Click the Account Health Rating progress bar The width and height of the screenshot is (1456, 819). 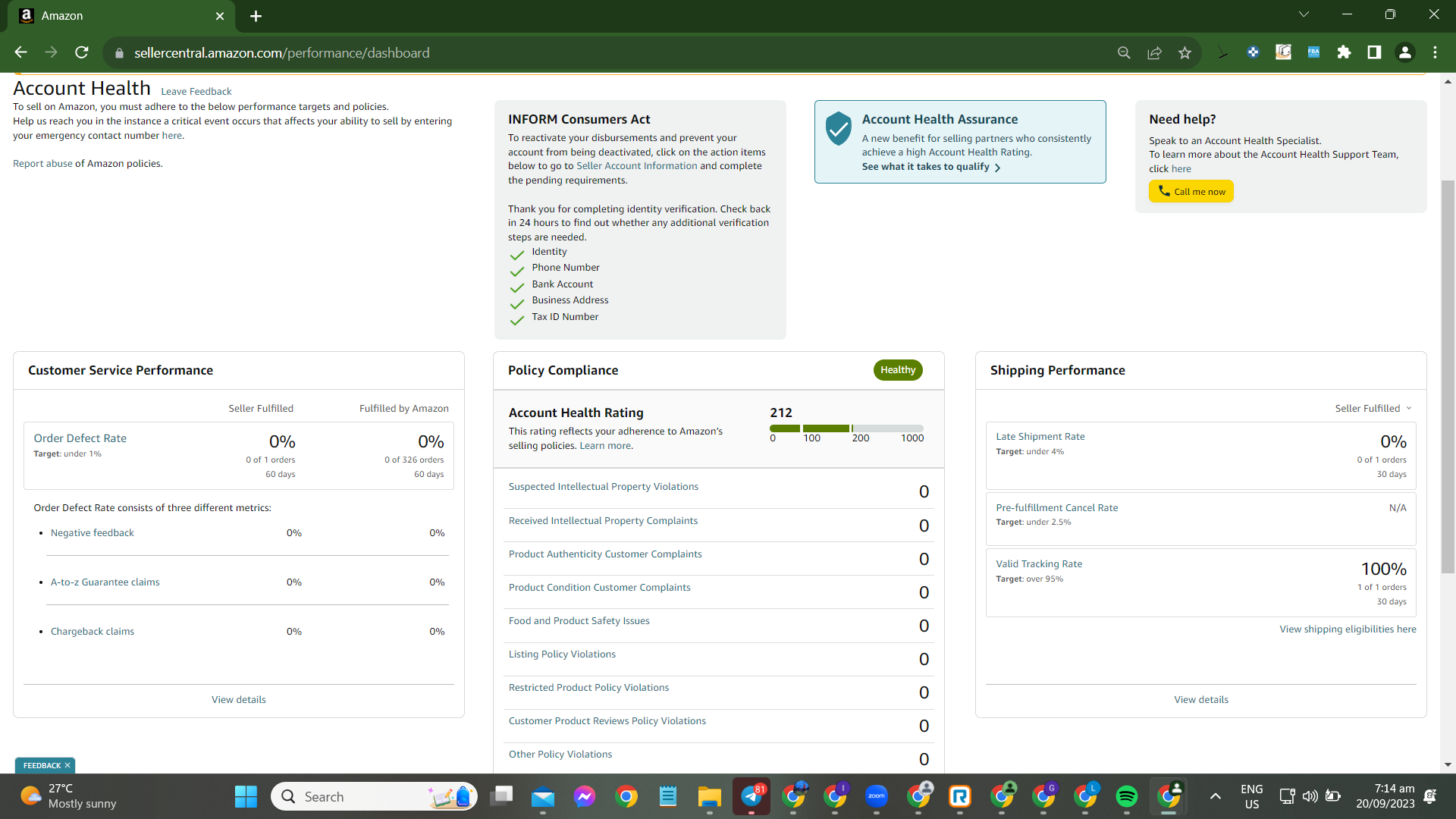click(x=847, y=428)
